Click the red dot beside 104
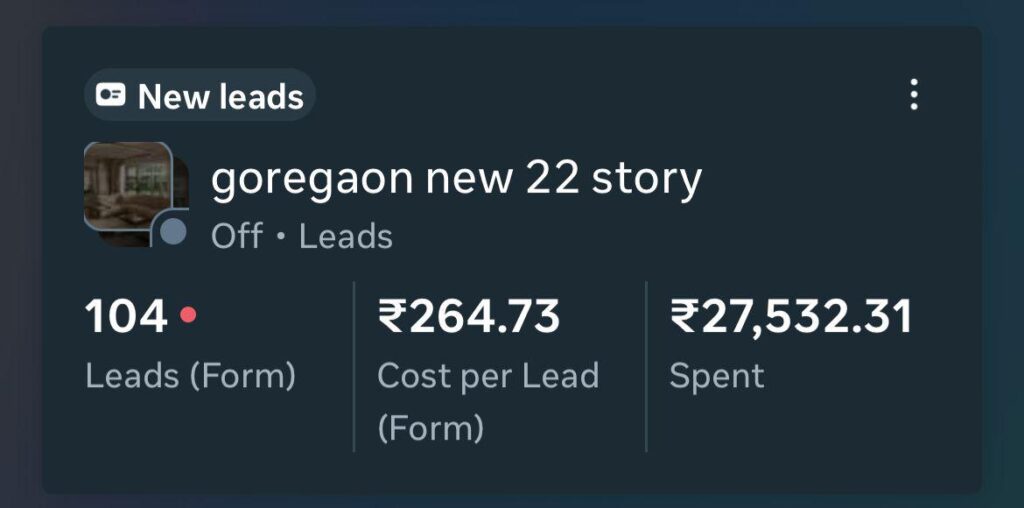The height and width of the screenshot is (508, 1024). [x=188, y=316]
